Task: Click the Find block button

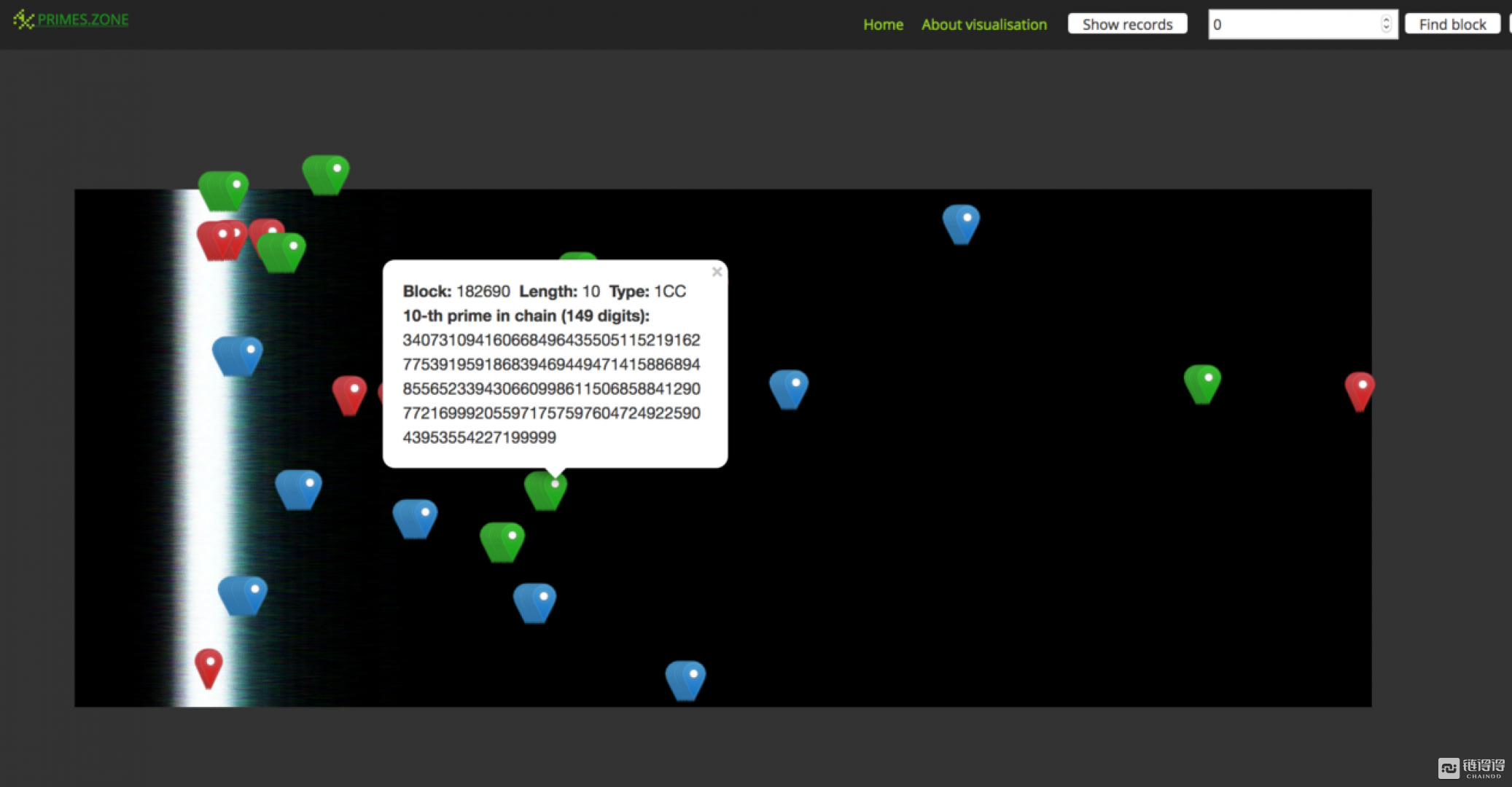Action: [1451, 24]
